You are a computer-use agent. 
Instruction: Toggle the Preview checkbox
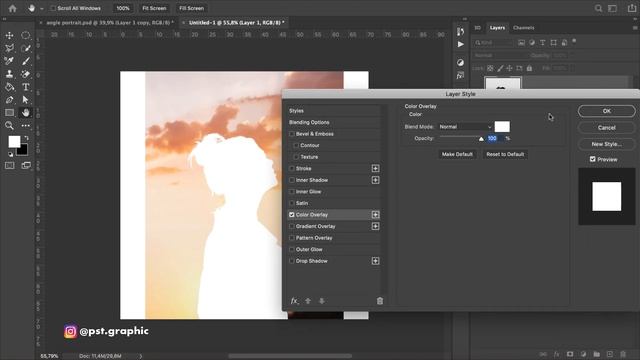click(x=593, y=159)
